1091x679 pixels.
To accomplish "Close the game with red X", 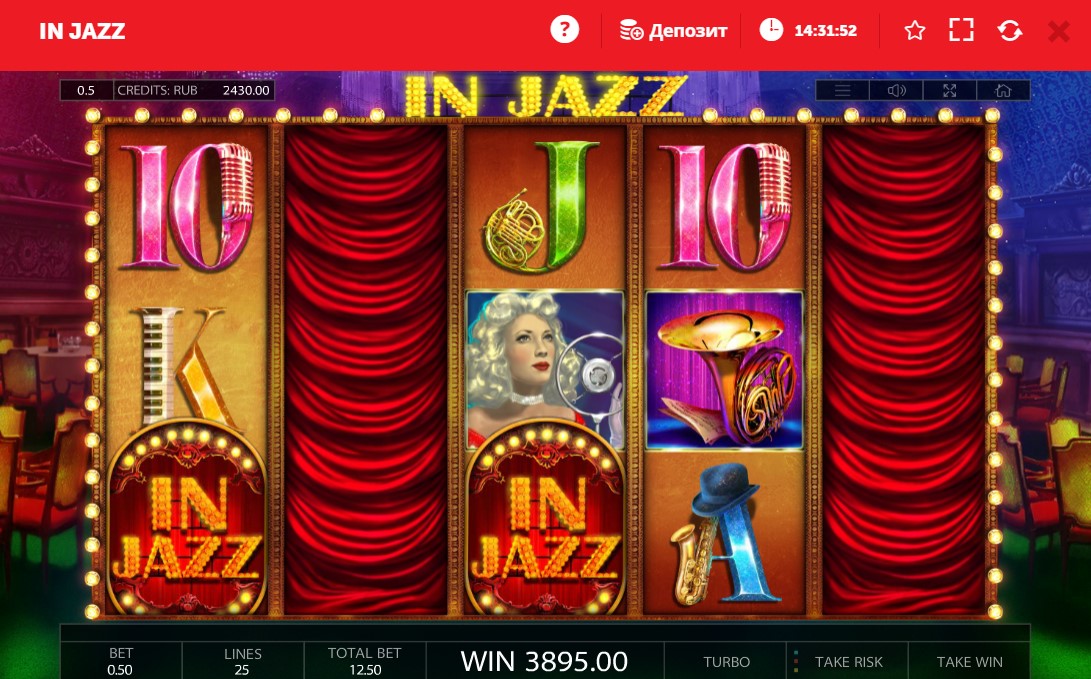I will click(x=1058, y=31).
